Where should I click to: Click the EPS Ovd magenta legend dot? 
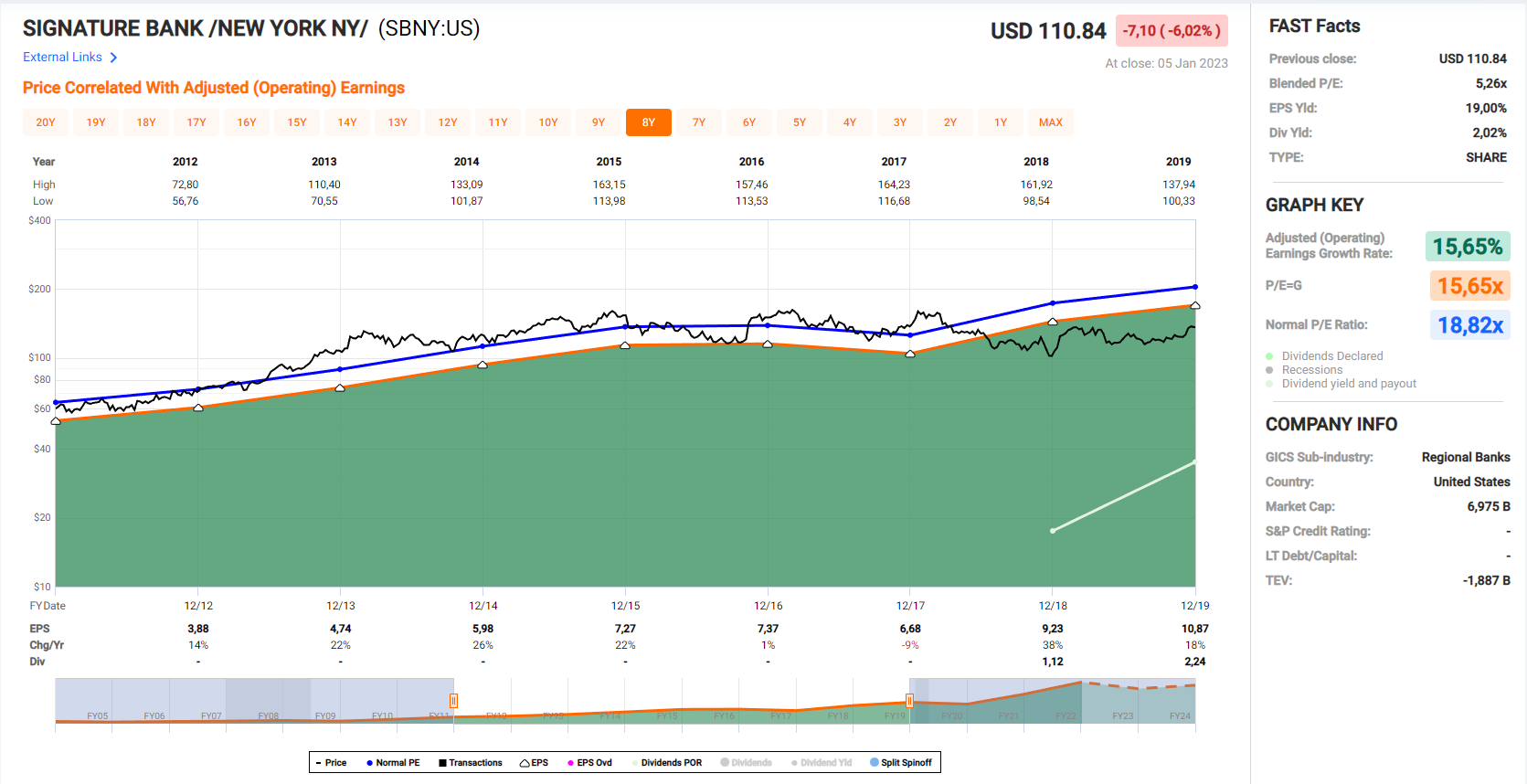point(571,763)
